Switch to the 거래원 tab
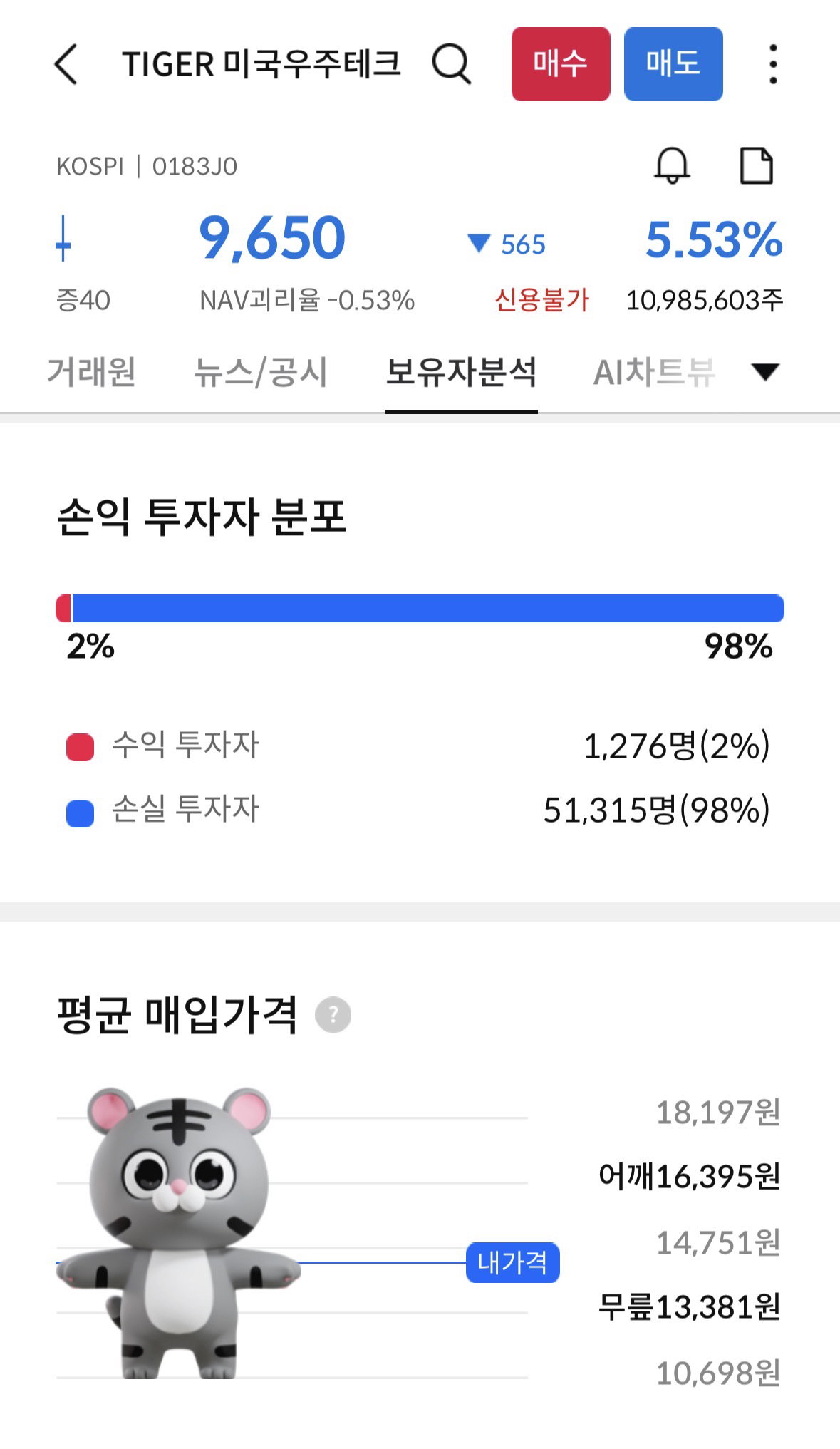Viewport: 840px width, 1449px height. point(91,372)
